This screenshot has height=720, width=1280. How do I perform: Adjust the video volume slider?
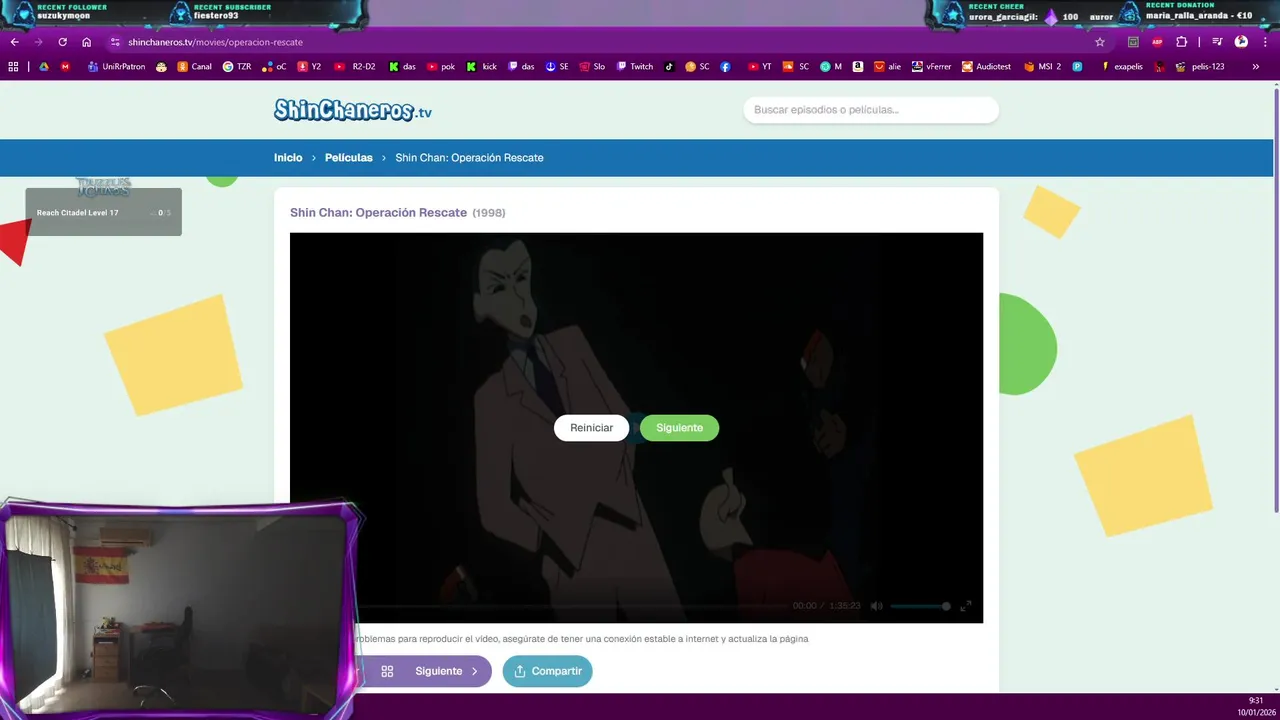(x=920, y=606)
